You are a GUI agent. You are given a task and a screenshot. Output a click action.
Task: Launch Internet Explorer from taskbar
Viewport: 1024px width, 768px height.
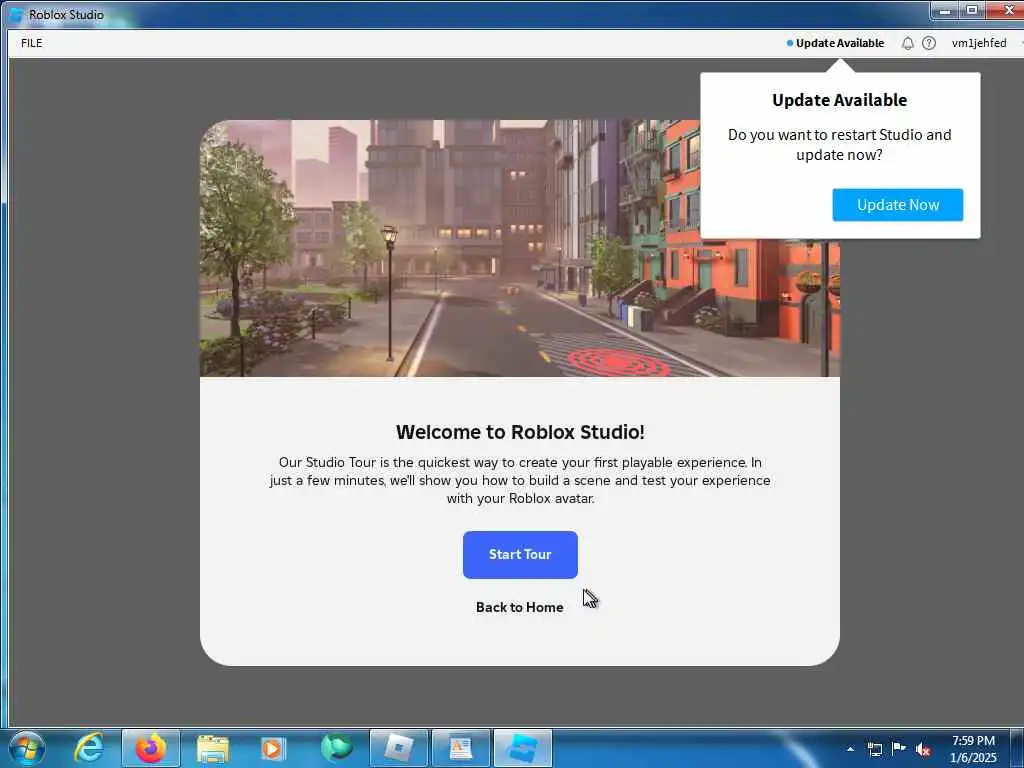(89, 748)
